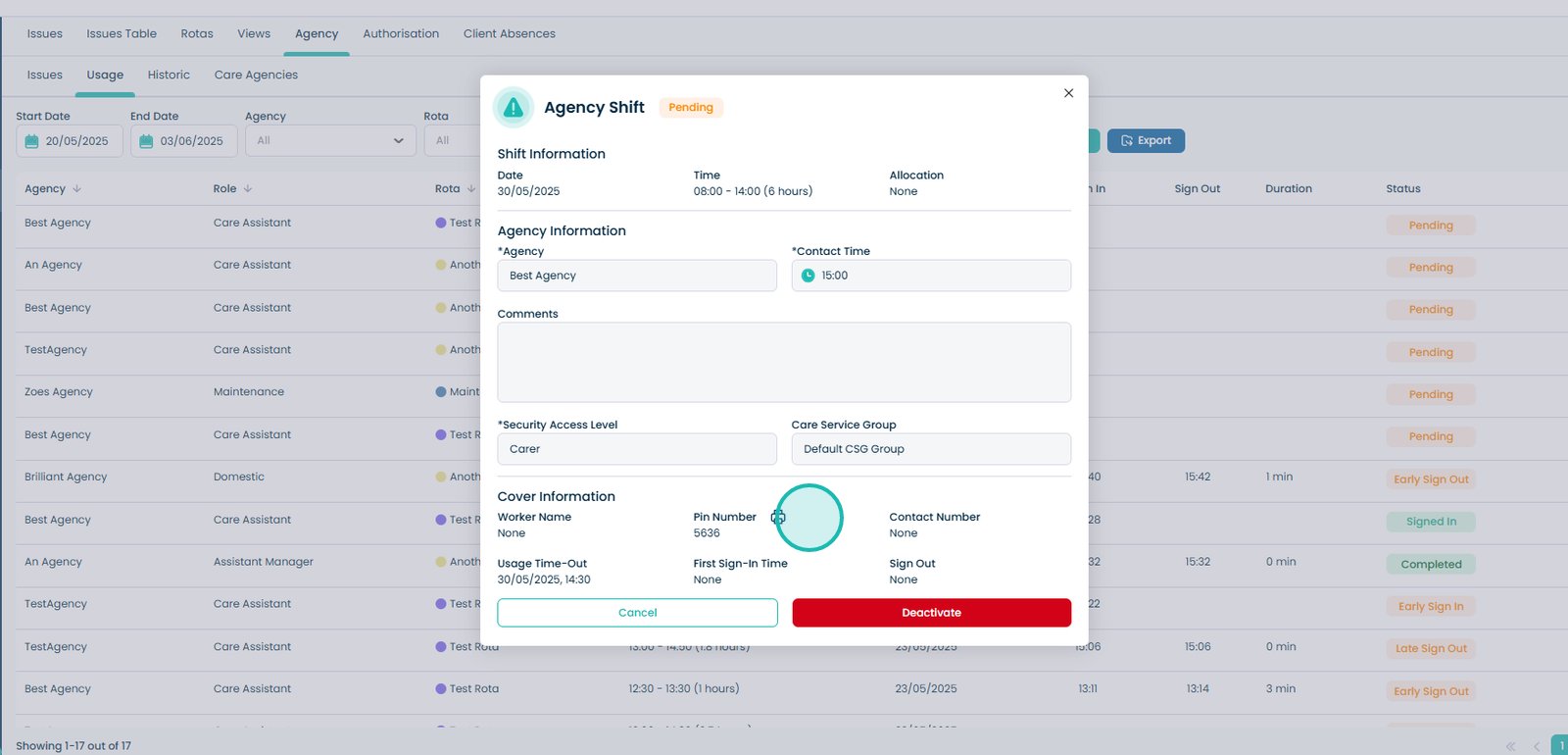Click the clock icon in Contact Time

[808, 276]
